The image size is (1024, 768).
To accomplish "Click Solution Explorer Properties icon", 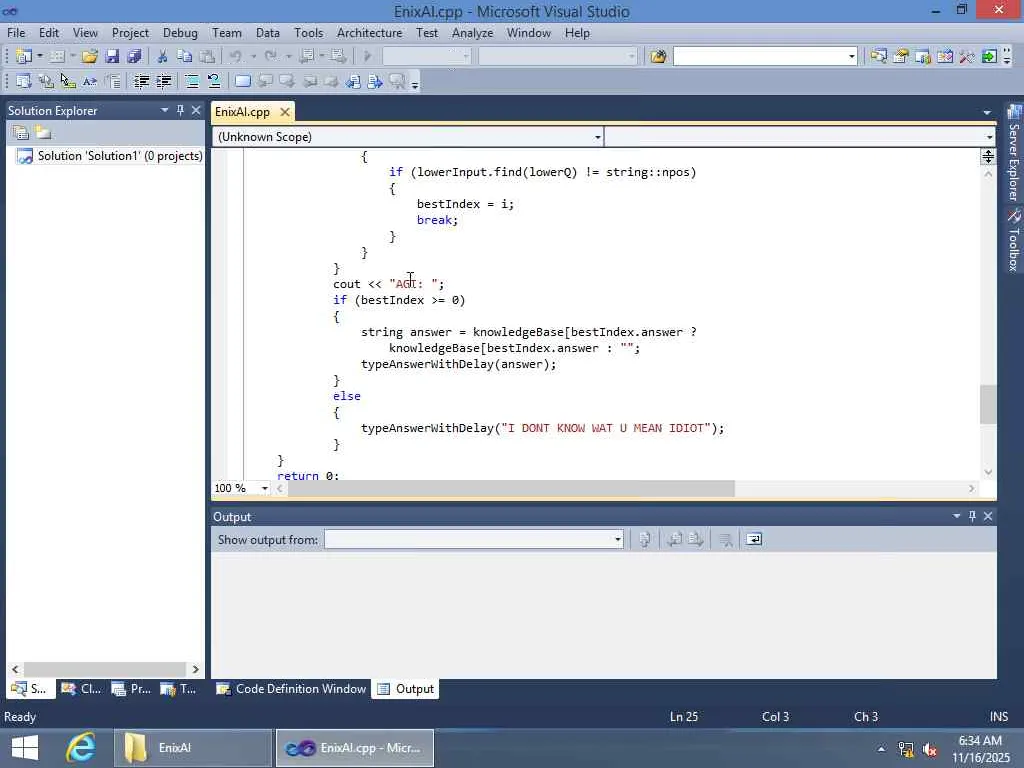I will [x=21, y=133].
